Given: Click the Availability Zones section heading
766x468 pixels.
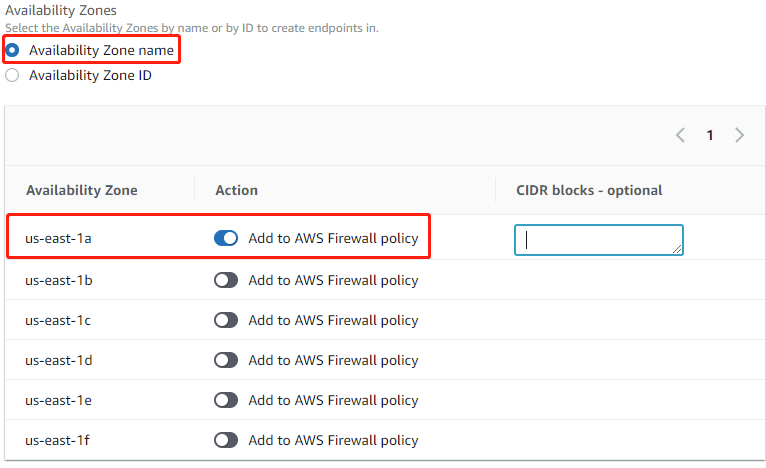Looking at the screenshot, I should (61, 10).
